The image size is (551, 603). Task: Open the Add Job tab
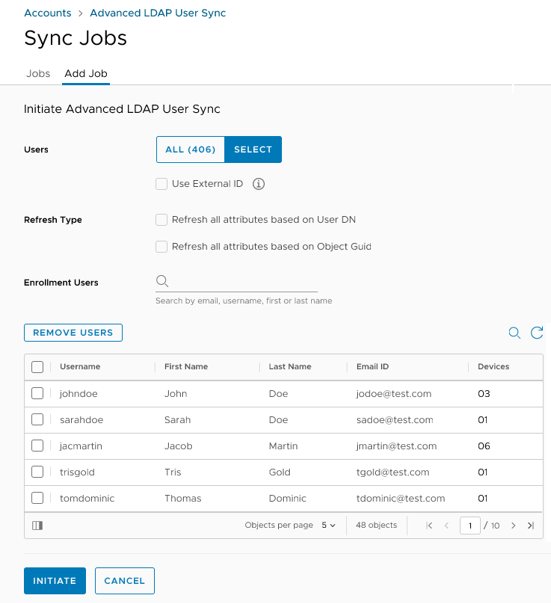86,73
